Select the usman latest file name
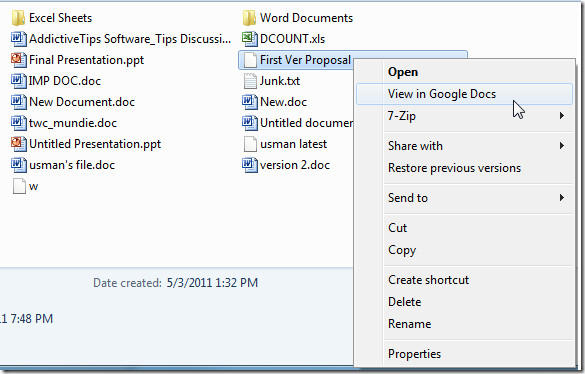 (x=293, y=144)
